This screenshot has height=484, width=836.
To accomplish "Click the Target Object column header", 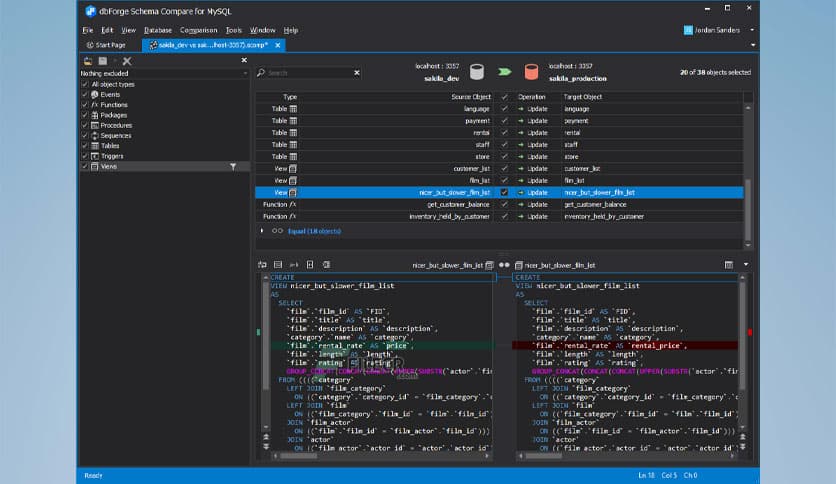I will pyautogui.click(x=583, y=97).
